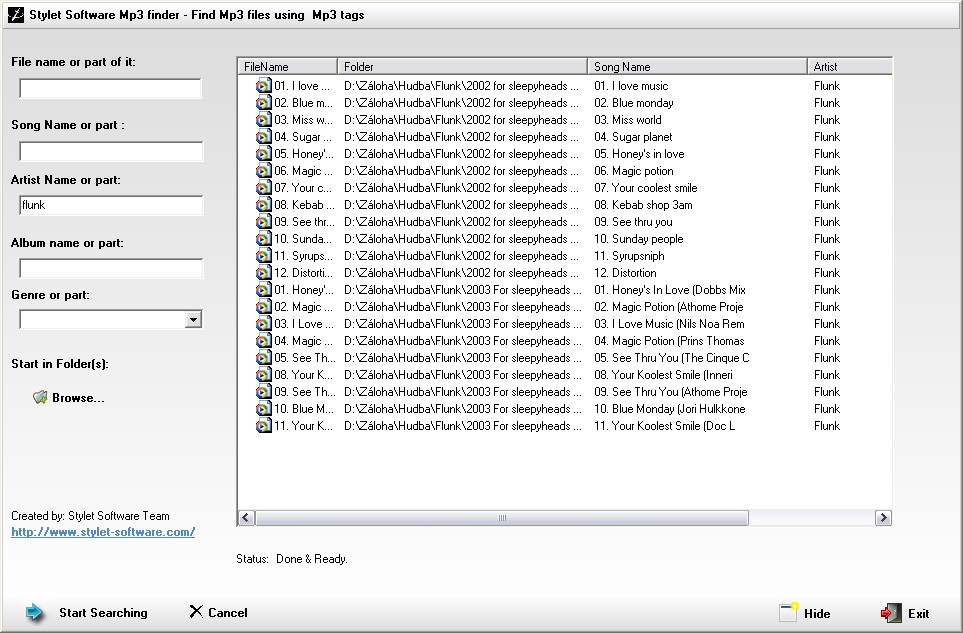The height and width of the screenshot is (633, 963).
Task: Click the mp3 icon for "09. See thru you" row
Action: pos(263,222)
